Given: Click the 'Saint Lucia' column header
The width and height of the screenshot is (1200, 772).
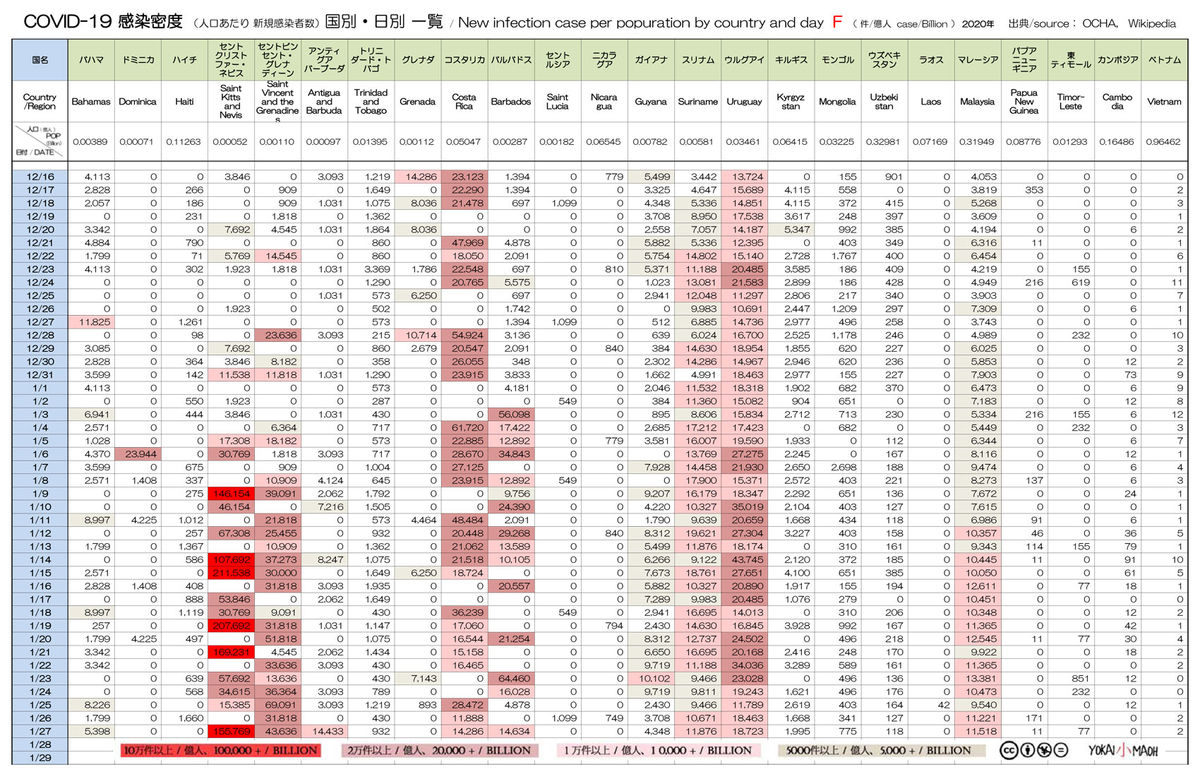Looking at the screenshot, I should (x=558, y=102).
